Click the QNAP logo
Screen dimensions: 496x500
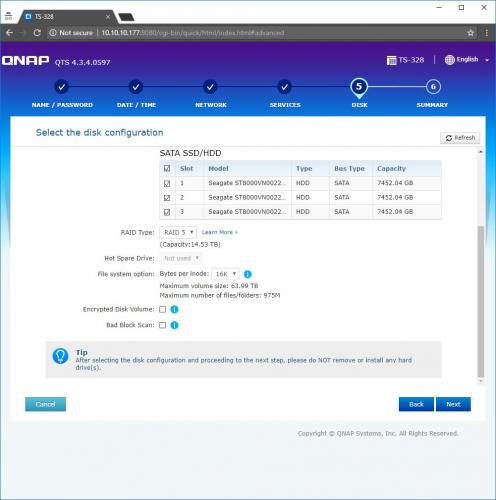pyautogui.click(x=26, y=61)
